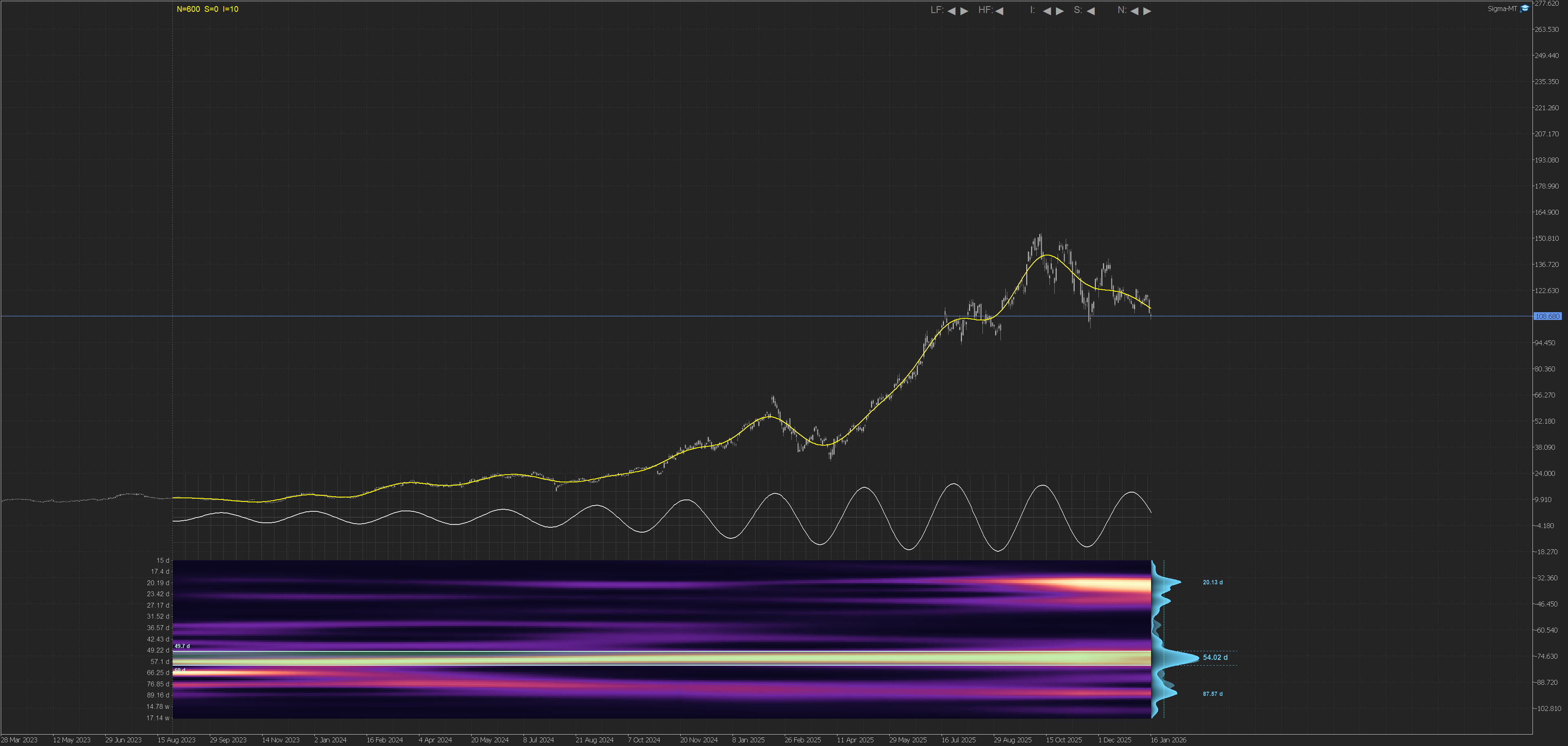The width and height of the screenshot is (1568, 746).
Task: Click the 57.1 d period scale label
Action: (x=160, y=662)
